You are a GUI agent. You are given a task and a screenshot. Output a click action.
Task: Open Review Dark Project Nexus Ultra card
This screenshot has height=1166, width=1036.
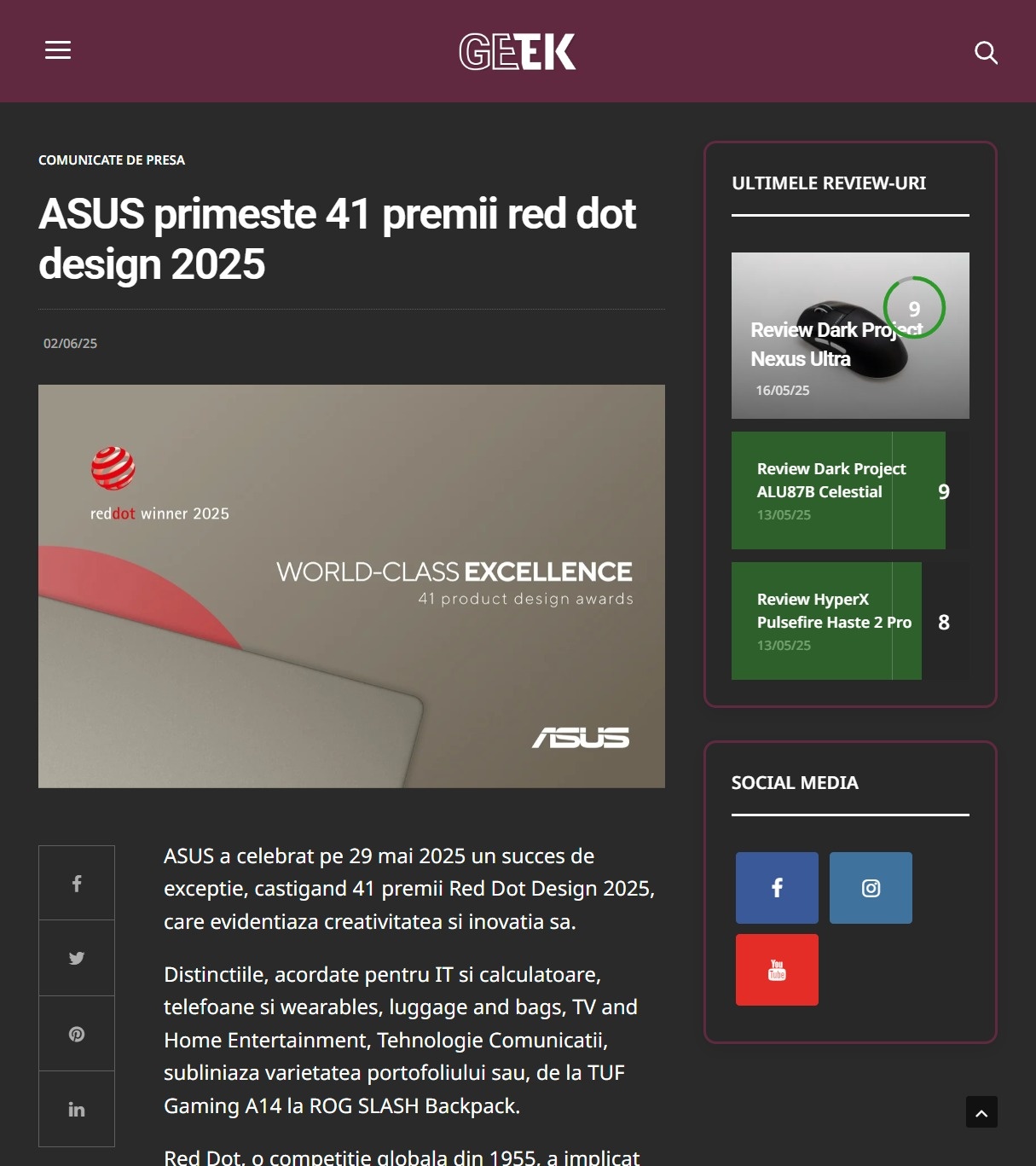850,335
